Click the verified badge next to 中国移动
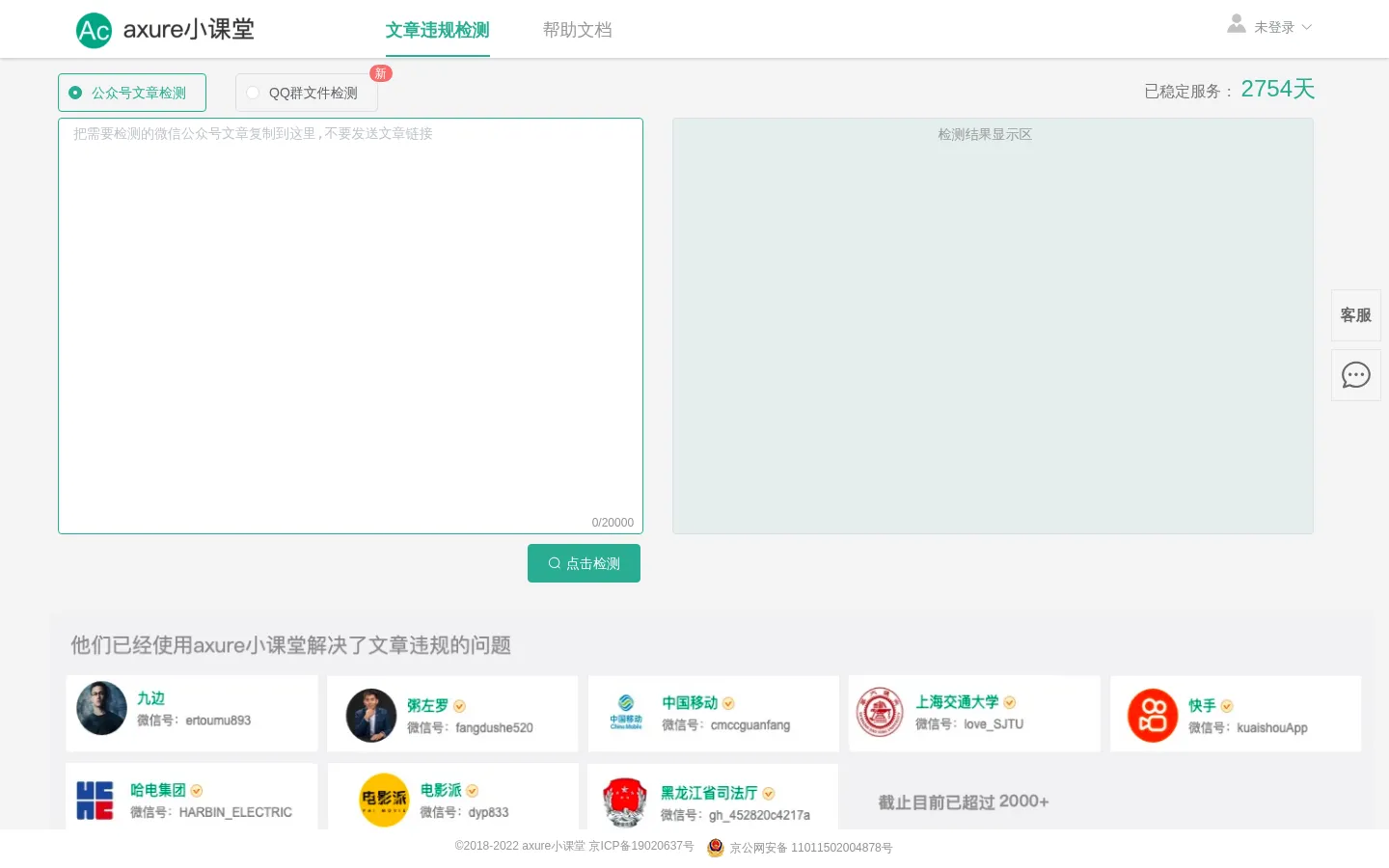This screenshot has width=1389, height=868. coord(728,703)
